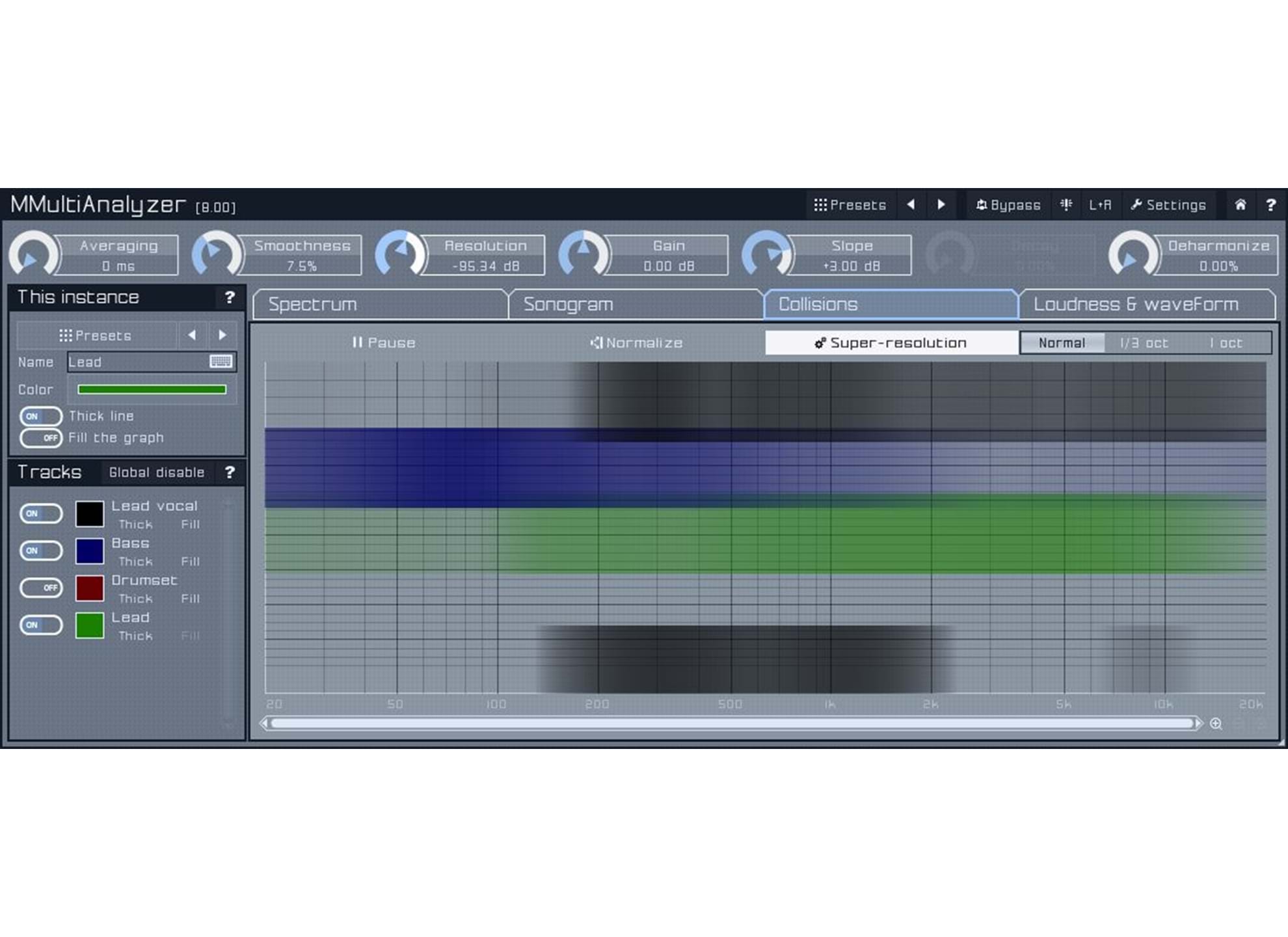Click the Normalize button
1288x937 pixels.
(636, 342)
